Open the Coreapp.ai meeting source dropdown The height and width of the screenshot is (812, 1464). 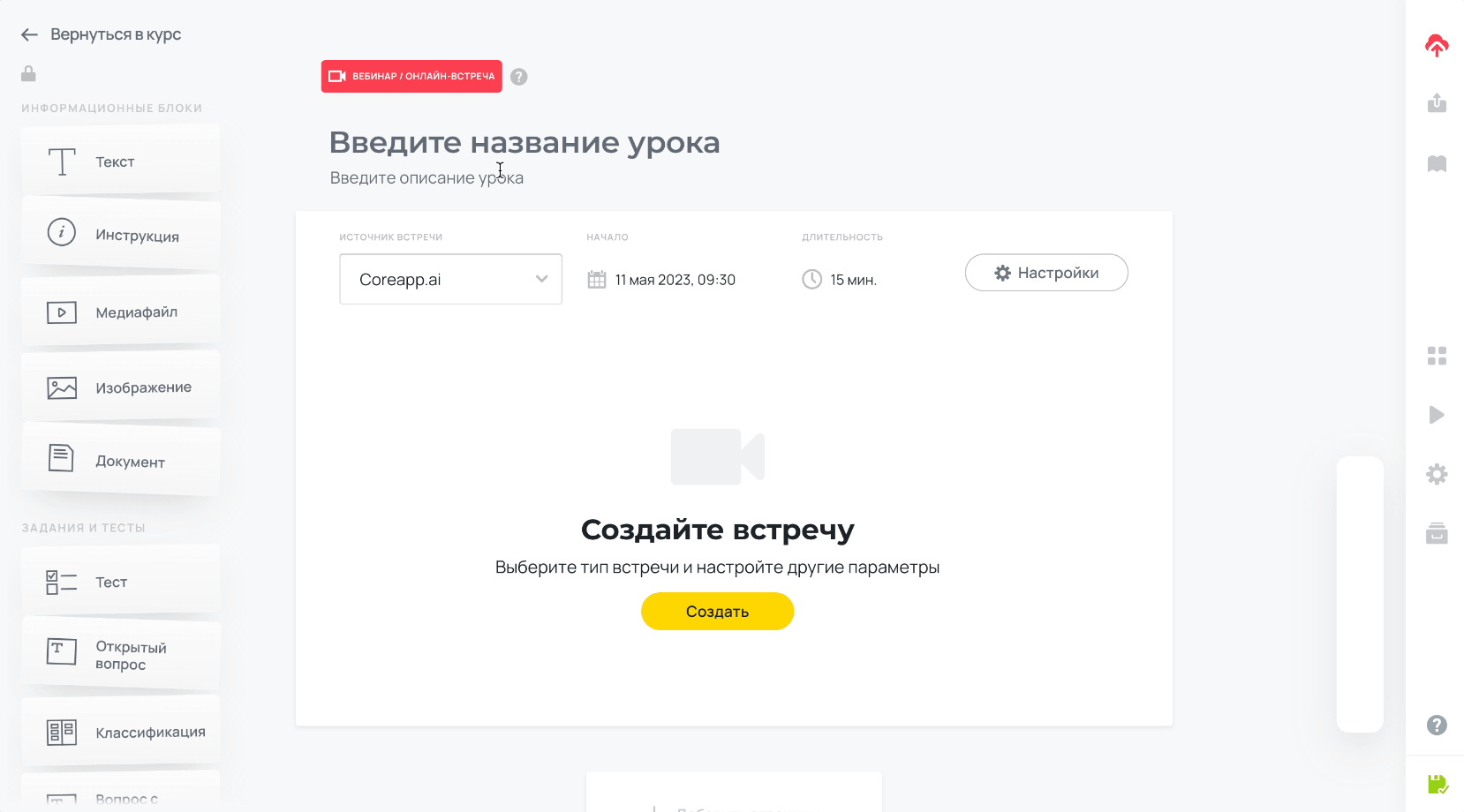point(450,279)
